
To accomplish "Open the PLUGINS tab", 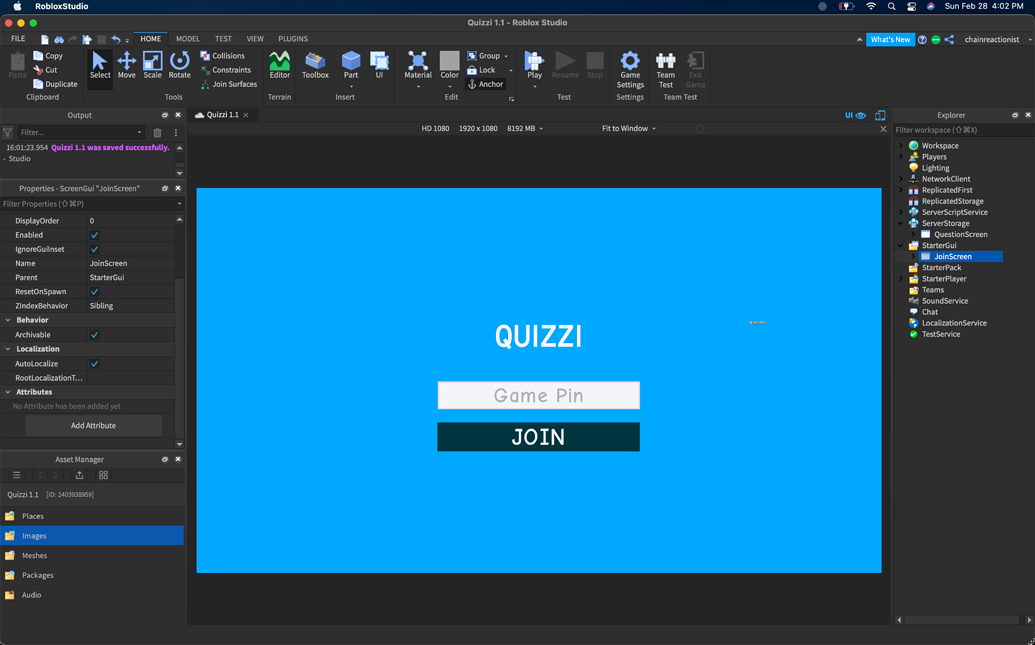I will pyautogui.click(x=292, y=39).
